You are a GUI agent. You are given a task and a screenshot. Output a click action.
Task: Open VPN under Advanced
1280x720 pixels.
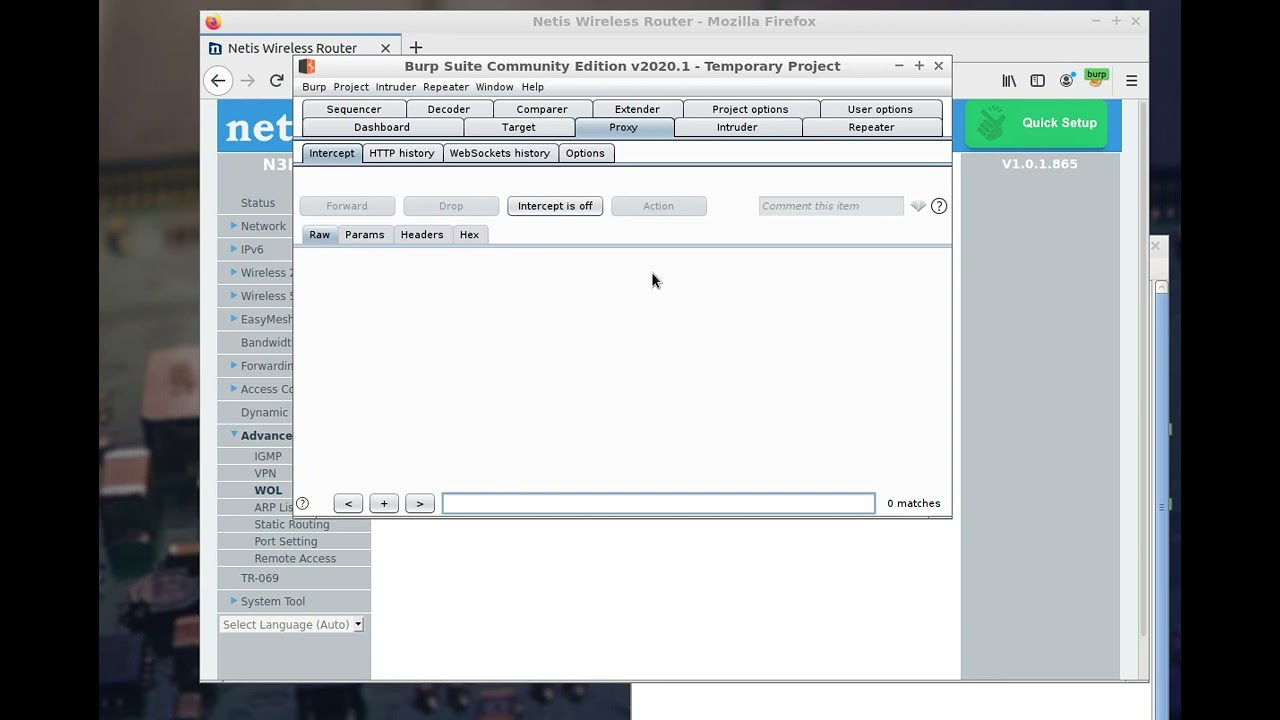(265, 474)
